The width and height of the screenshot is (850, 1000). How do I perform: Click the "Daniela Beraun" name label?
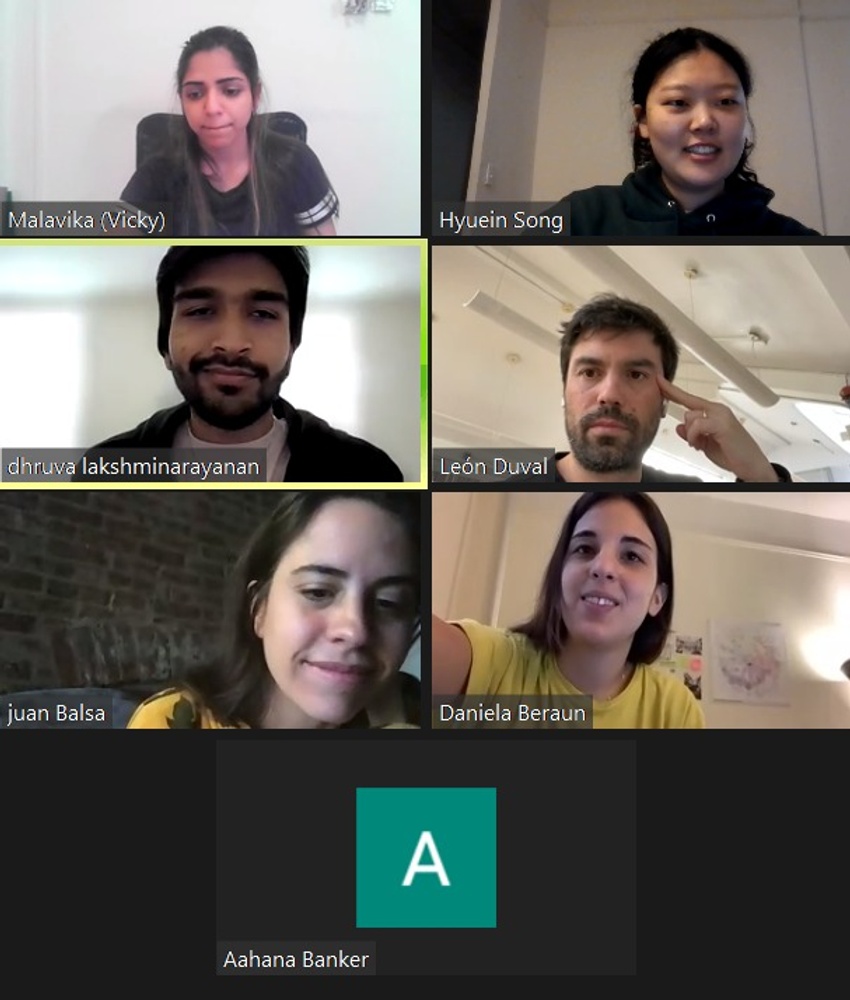513,712
